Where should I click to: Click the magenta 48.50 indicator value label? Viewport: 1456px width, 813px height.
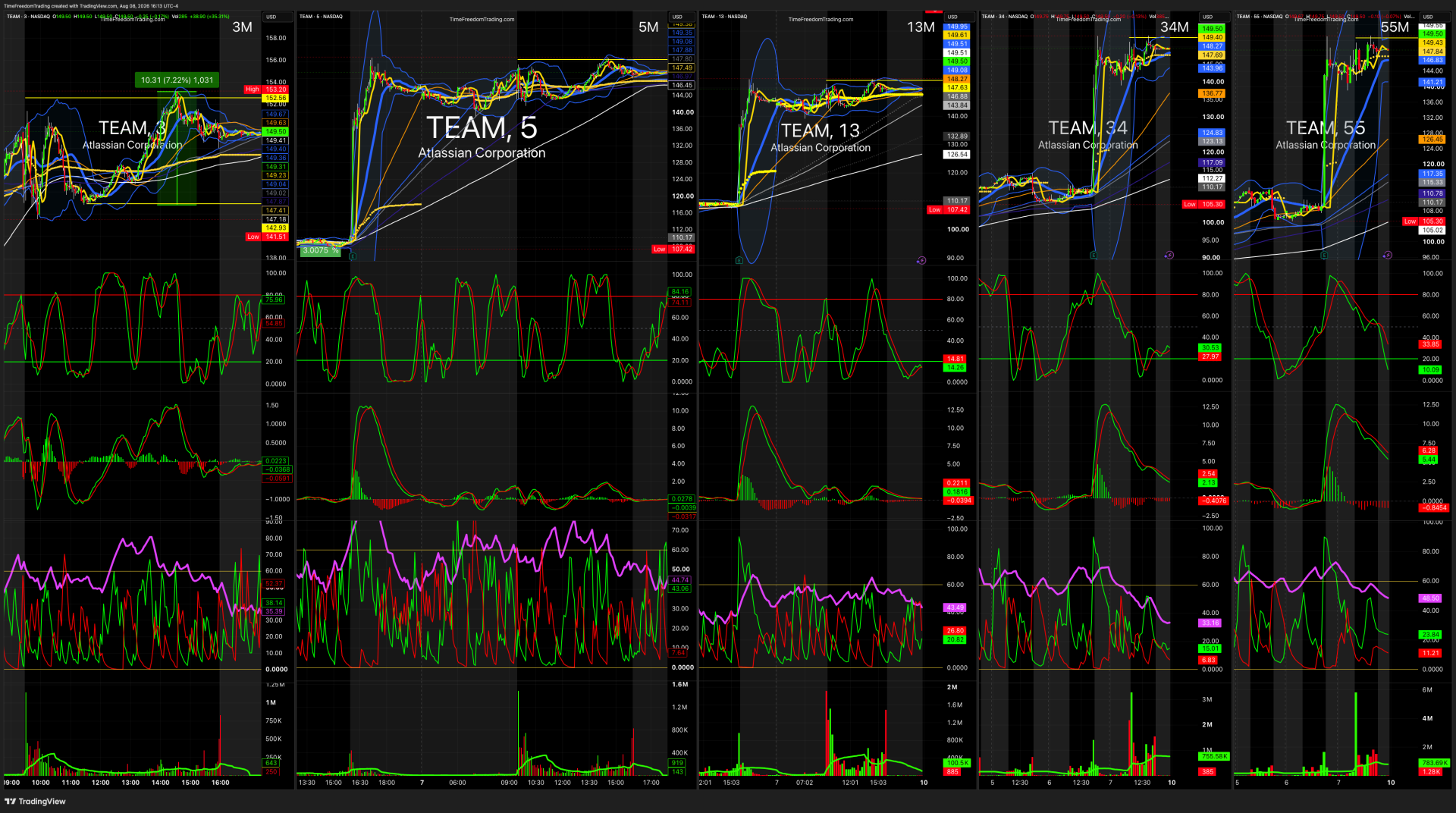coord(1430,598)
